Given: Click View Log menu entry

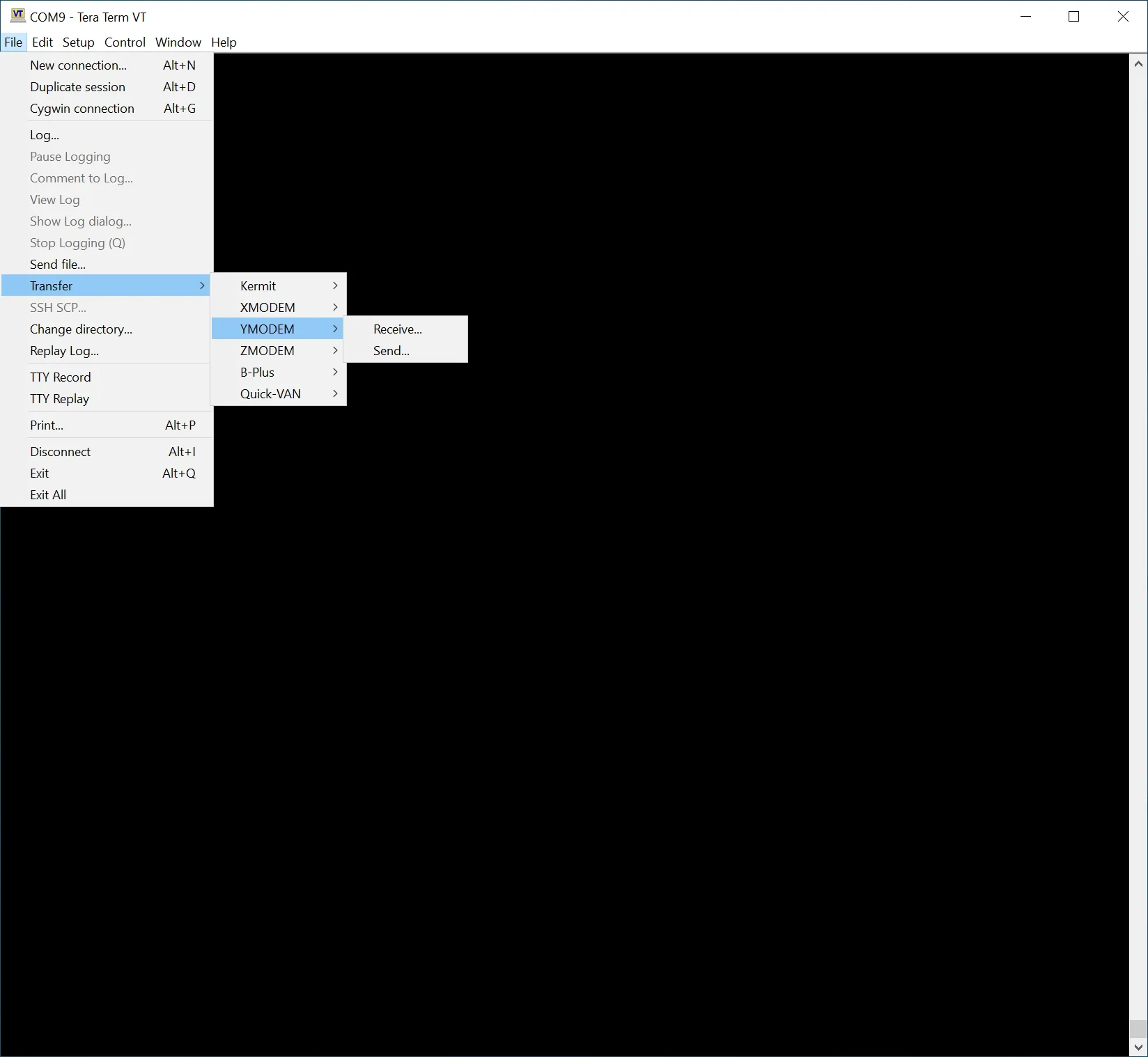Looking at the screenshot, I should 107,199.
